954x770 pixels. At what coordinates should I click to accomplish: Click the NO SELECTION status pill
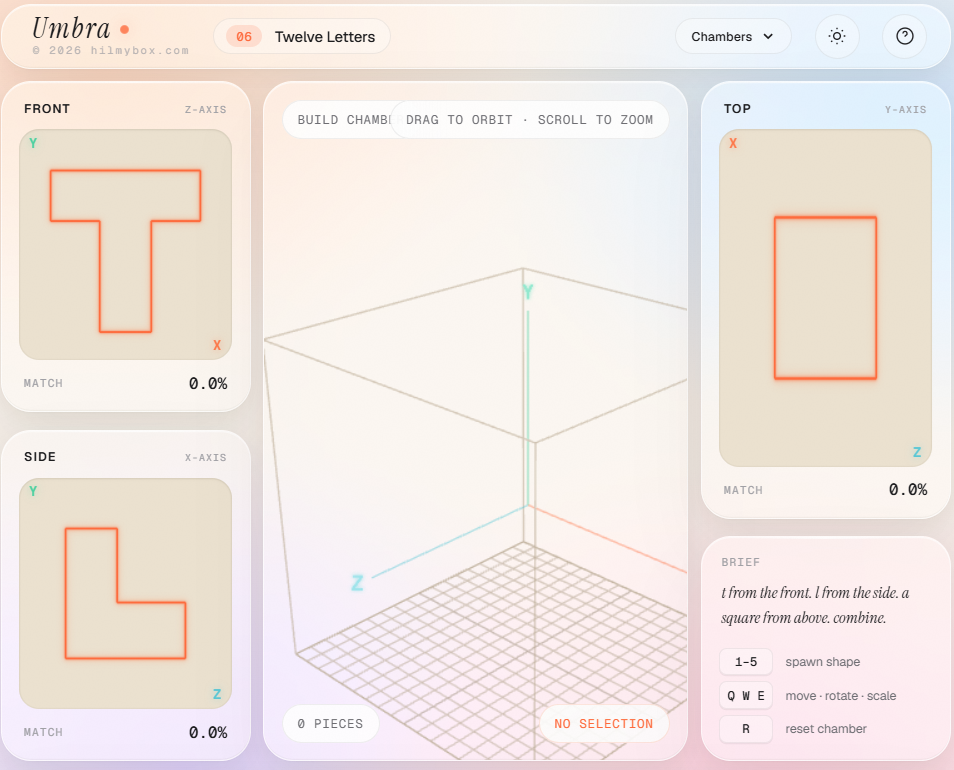click(x=604, y=724)
